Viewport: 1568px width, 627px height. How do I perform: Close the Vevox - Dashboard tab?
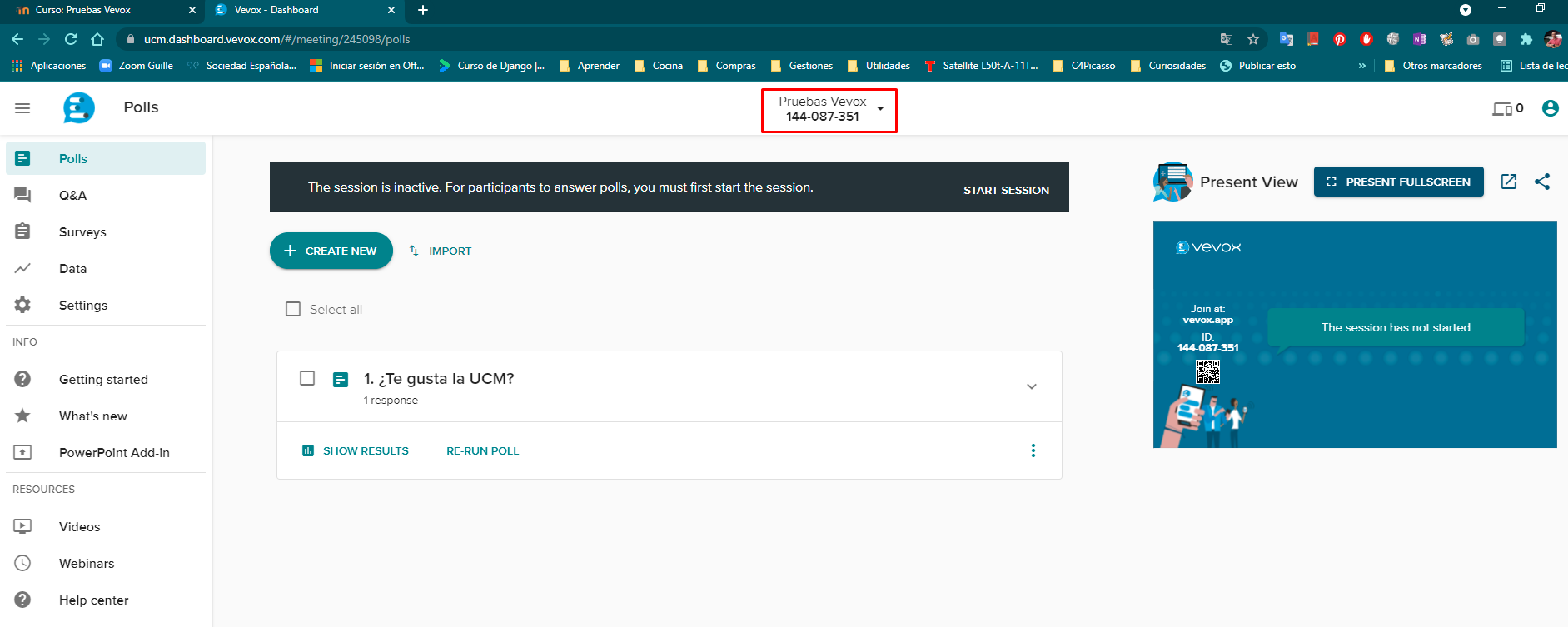pos(391,10)
